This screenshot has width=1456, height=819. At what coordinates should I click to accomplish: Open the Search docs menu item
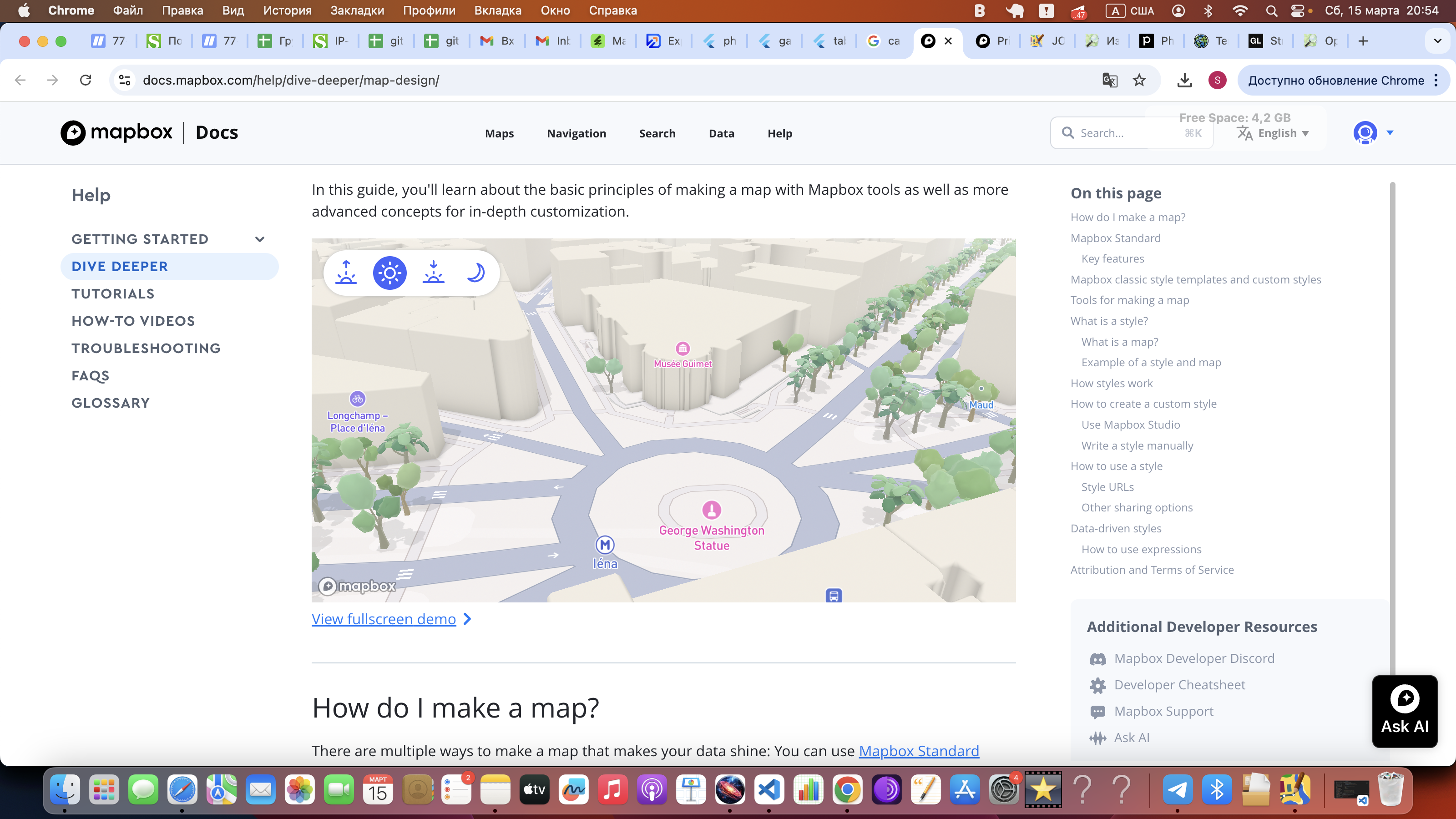click(657, 133)
